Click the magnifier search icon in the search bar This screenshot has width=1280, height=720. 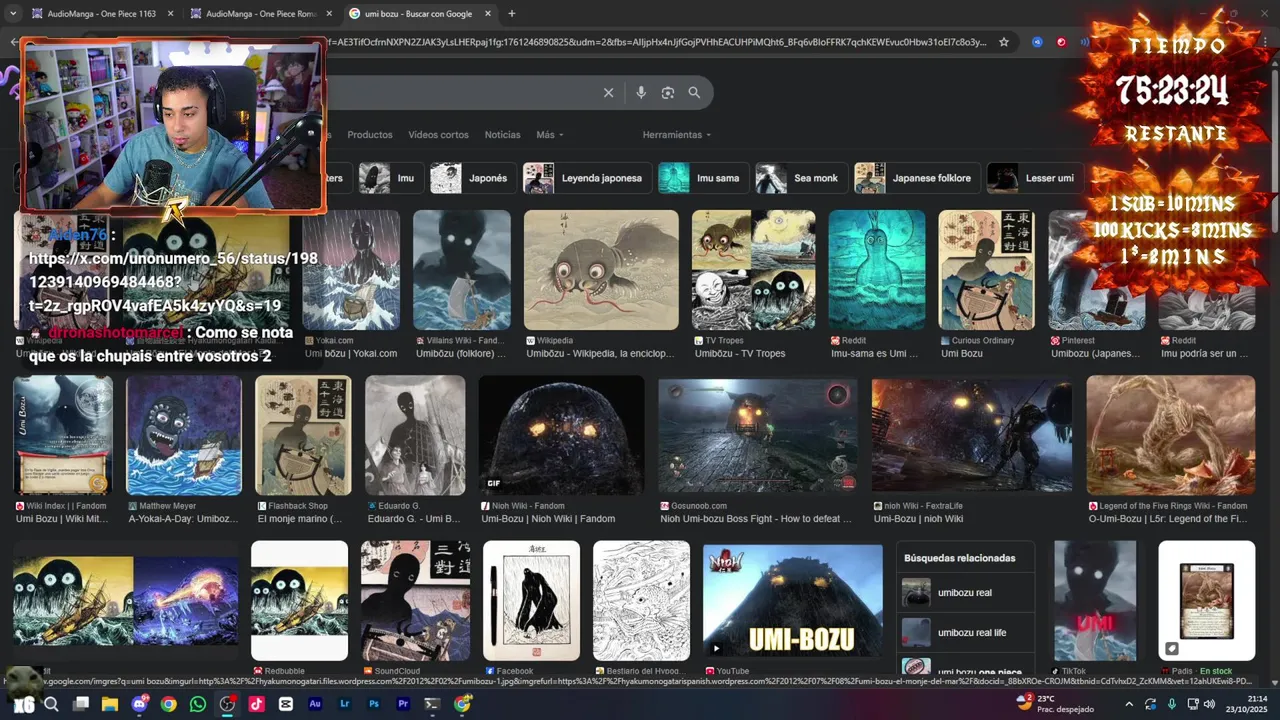[x=694, y=93]
